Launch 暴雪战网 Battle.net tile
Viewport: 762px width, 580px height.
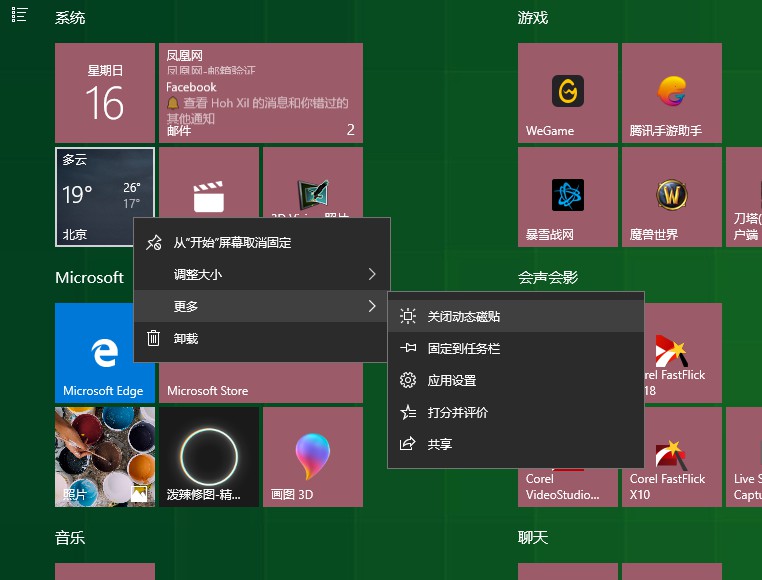[568, 197]
